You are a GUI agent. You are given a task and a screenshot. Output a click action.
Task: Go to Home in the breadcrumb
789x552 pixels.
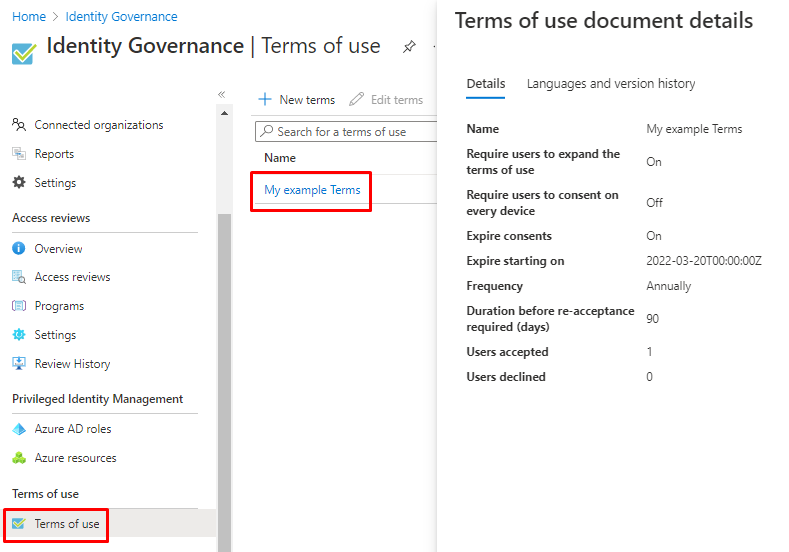(x=29, y=17)
